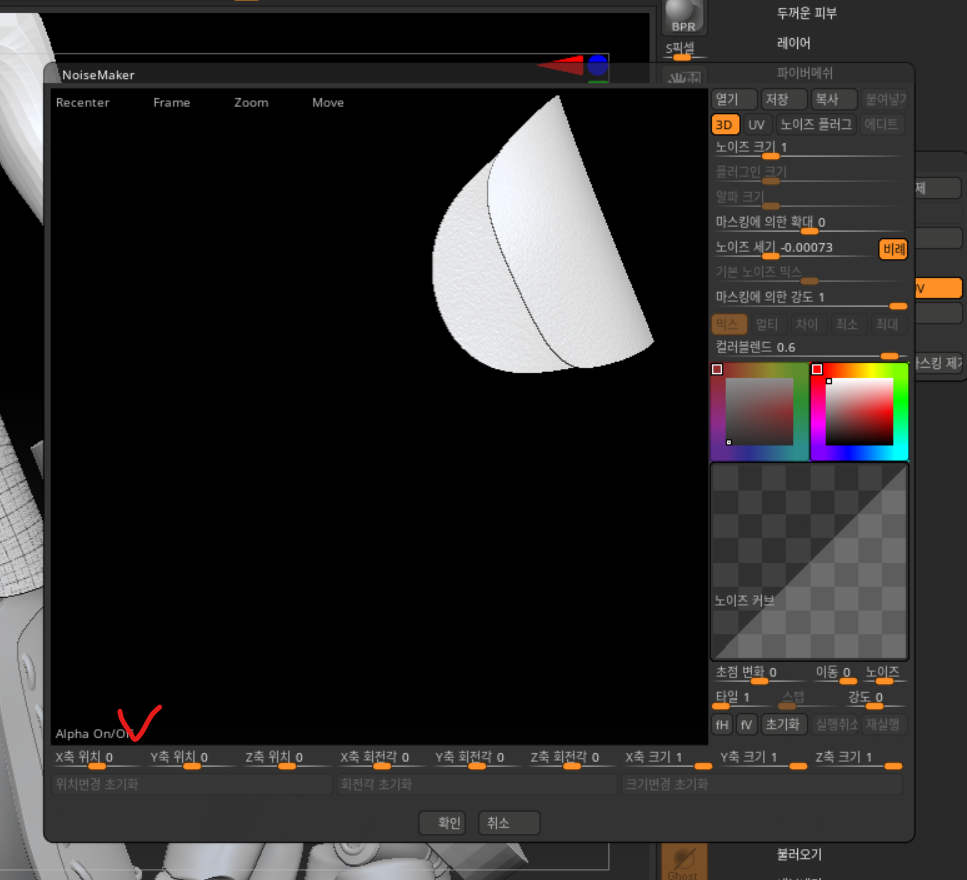Adjust the 노이즈 크기 slider

tap(809, 149)
